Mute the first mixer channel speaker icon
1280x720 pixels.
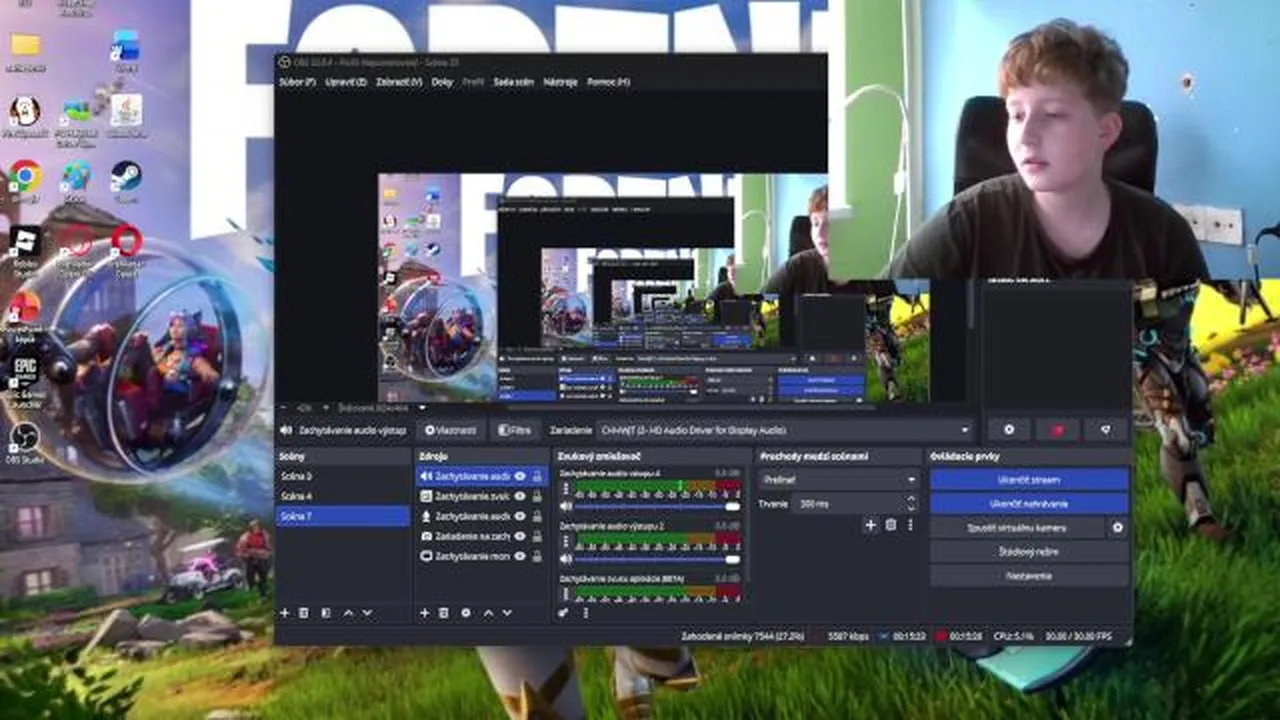coord(566,506)
